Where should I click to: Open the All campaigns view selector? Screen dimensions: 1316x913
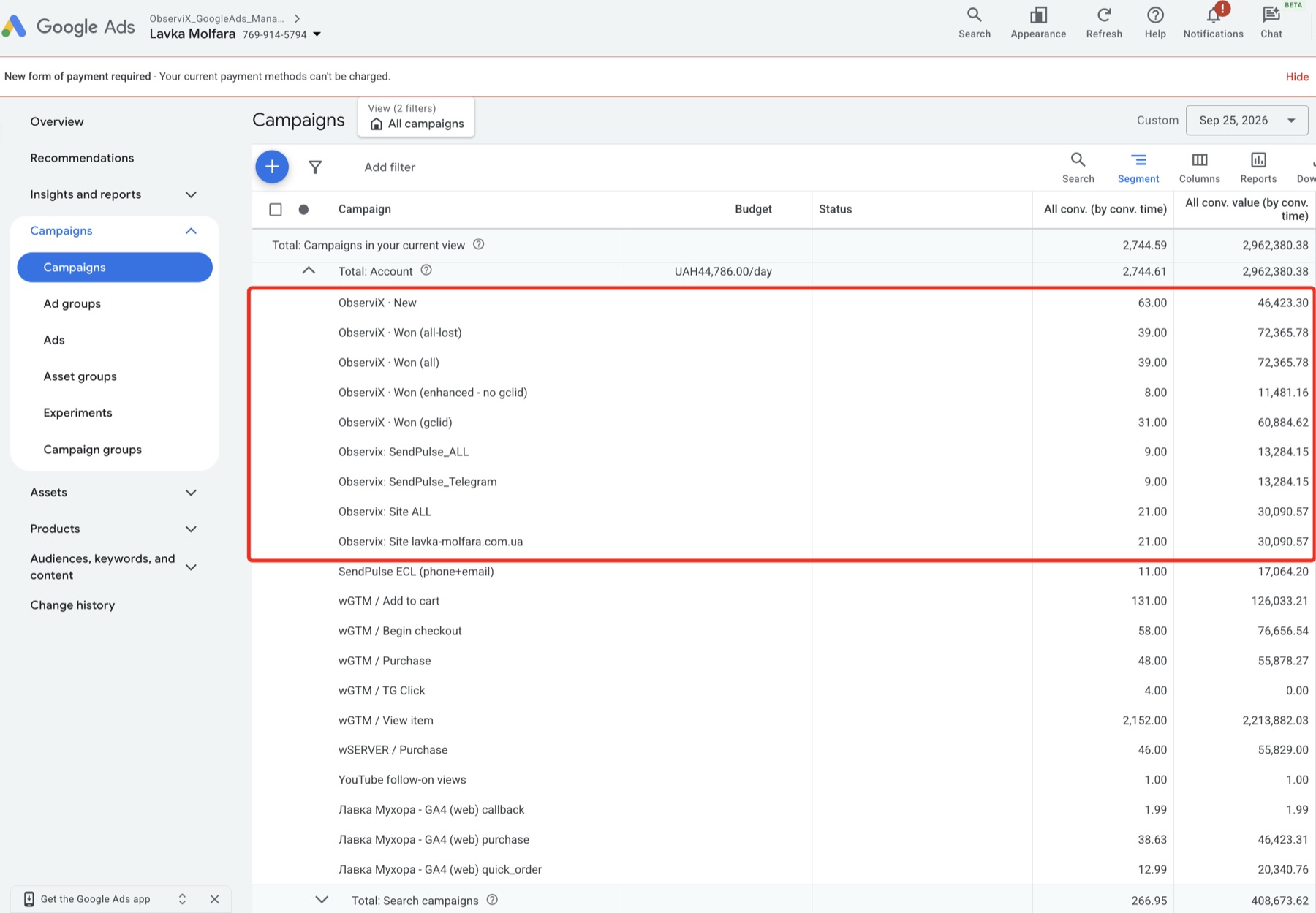click(416, 117)
